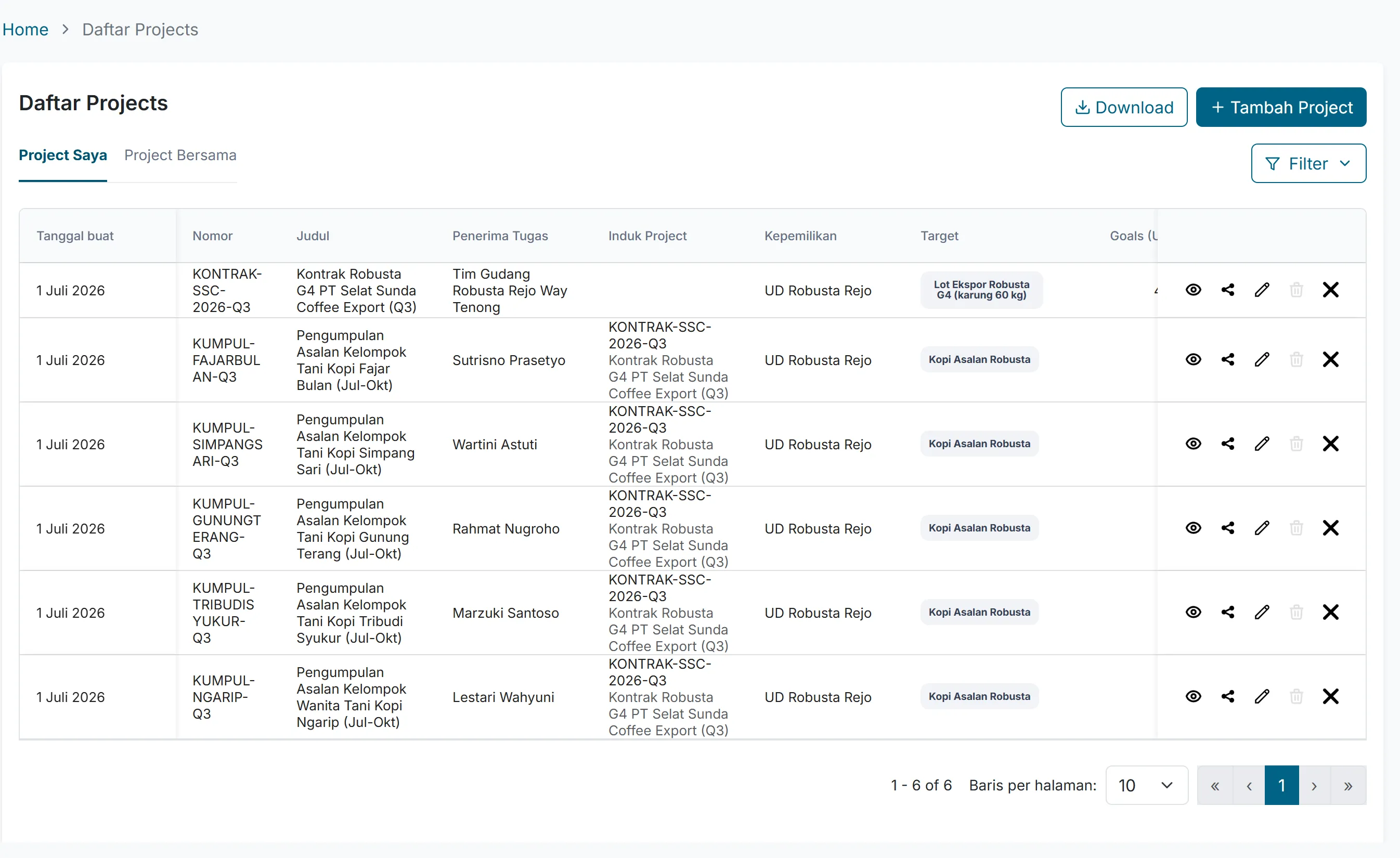Select page 1 in pagination
The width and height of the screenshot is (1400, 858).
(x=1281, y=785)
